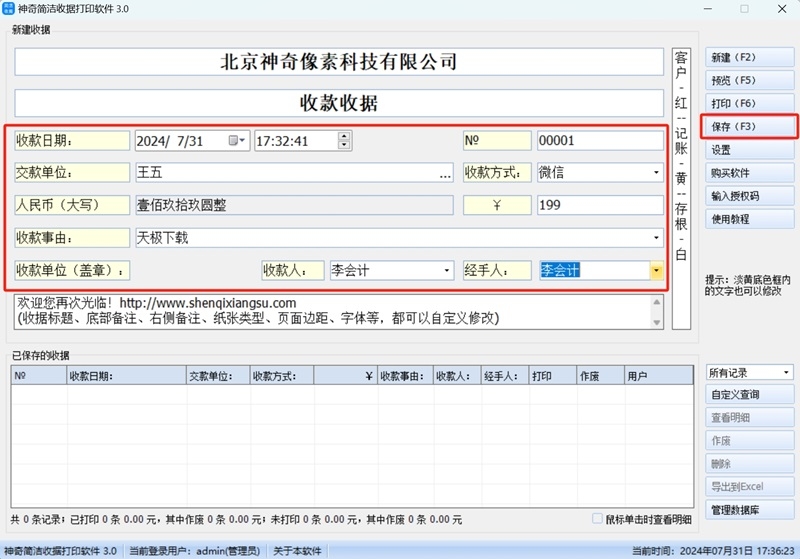Image resolution: width=800 pixels, height=559 pixels.
Task: Click the 导出到Excel button
Action: click(749, 487)
